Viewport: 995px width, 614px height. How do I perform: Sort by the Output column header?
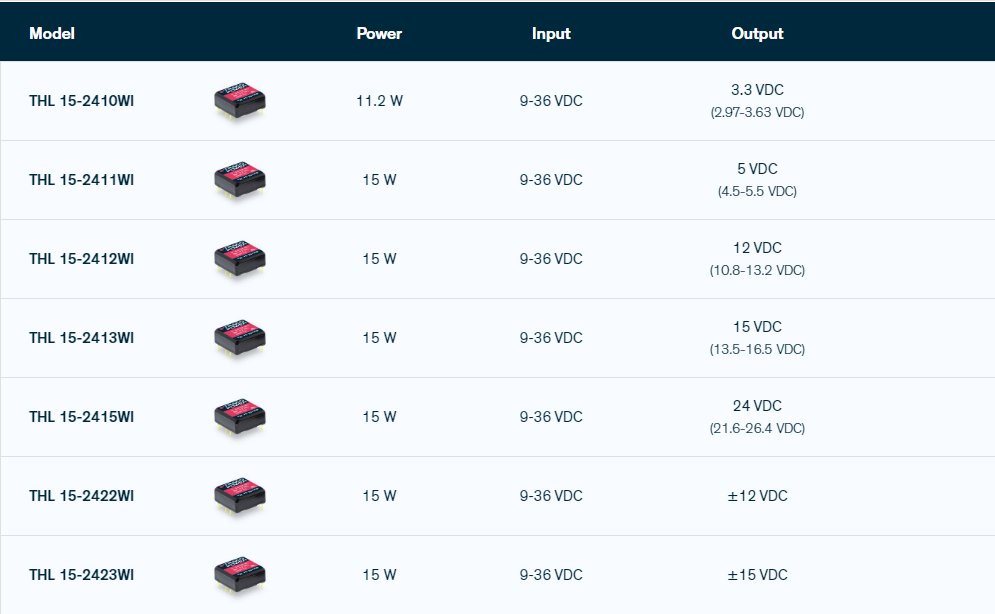[757, 33]
